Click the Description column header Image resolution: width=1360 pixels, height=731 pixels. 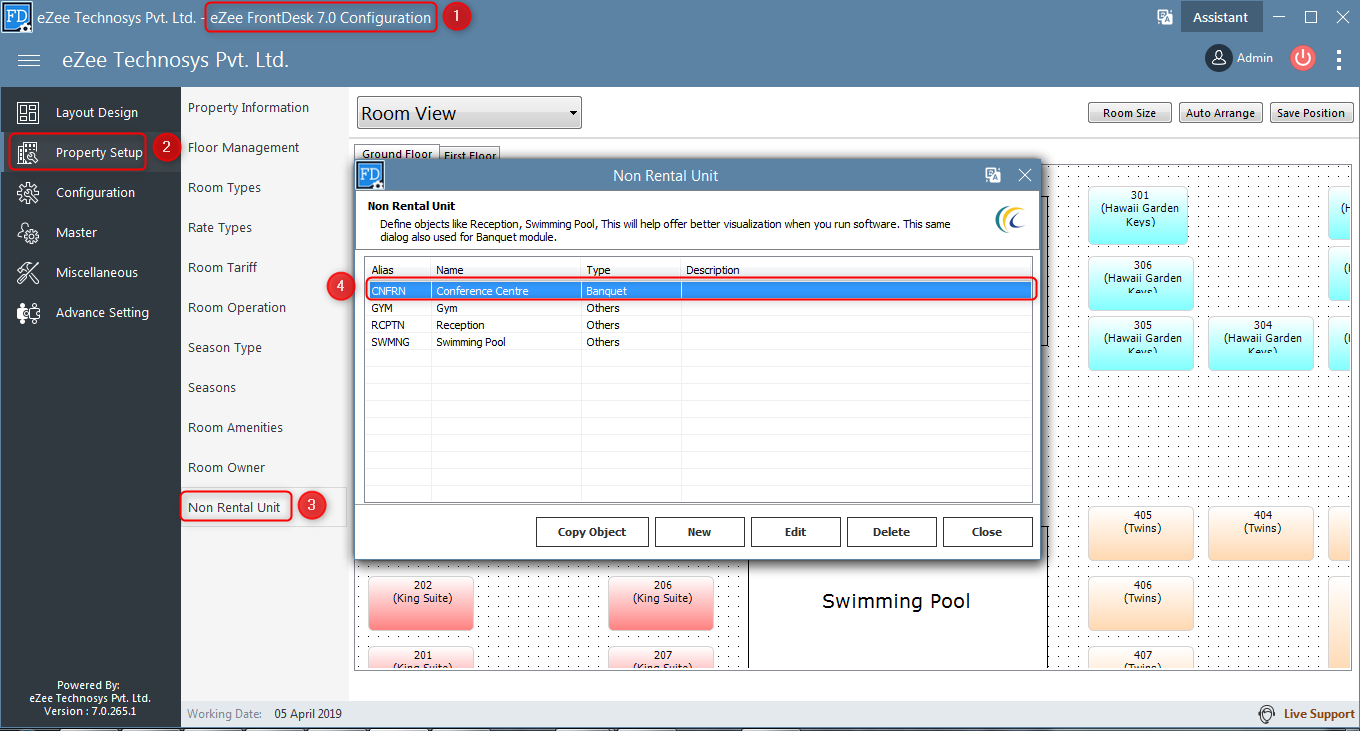click(857, 270)
